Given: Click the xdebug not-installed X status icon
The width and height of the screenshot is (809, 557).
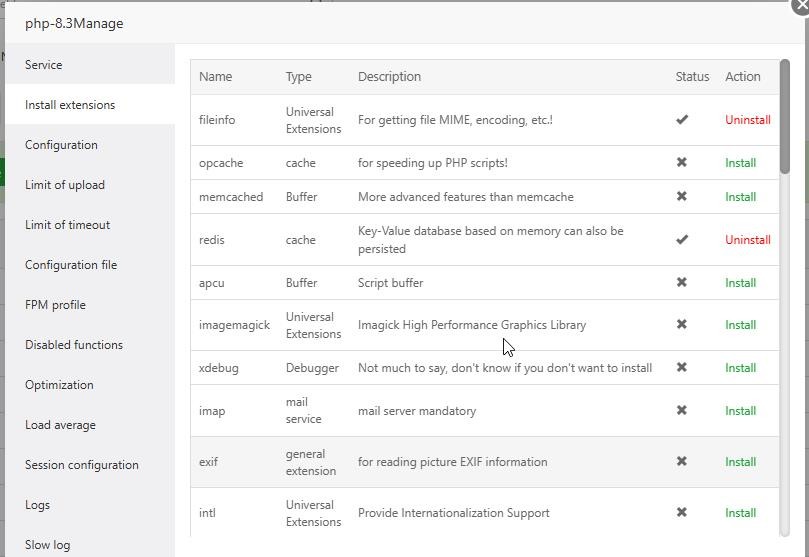Looking at the screenshot, I should 682,368.
